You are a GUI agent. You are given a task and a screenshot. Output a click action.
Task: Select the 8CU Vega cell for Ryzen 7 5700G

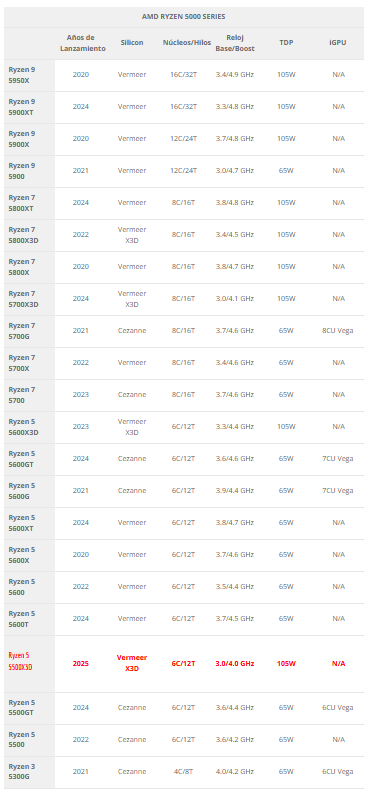pyautogui.click(x=338, y=330)
